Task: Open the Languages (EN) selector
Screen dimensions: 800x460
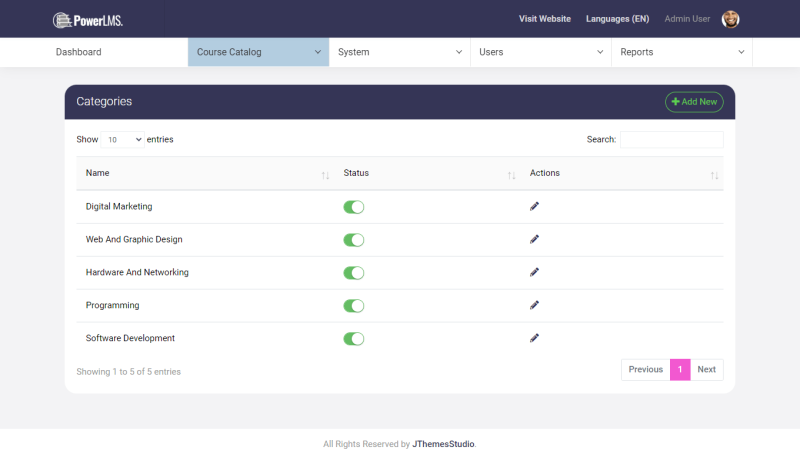Action: [617, 19]
